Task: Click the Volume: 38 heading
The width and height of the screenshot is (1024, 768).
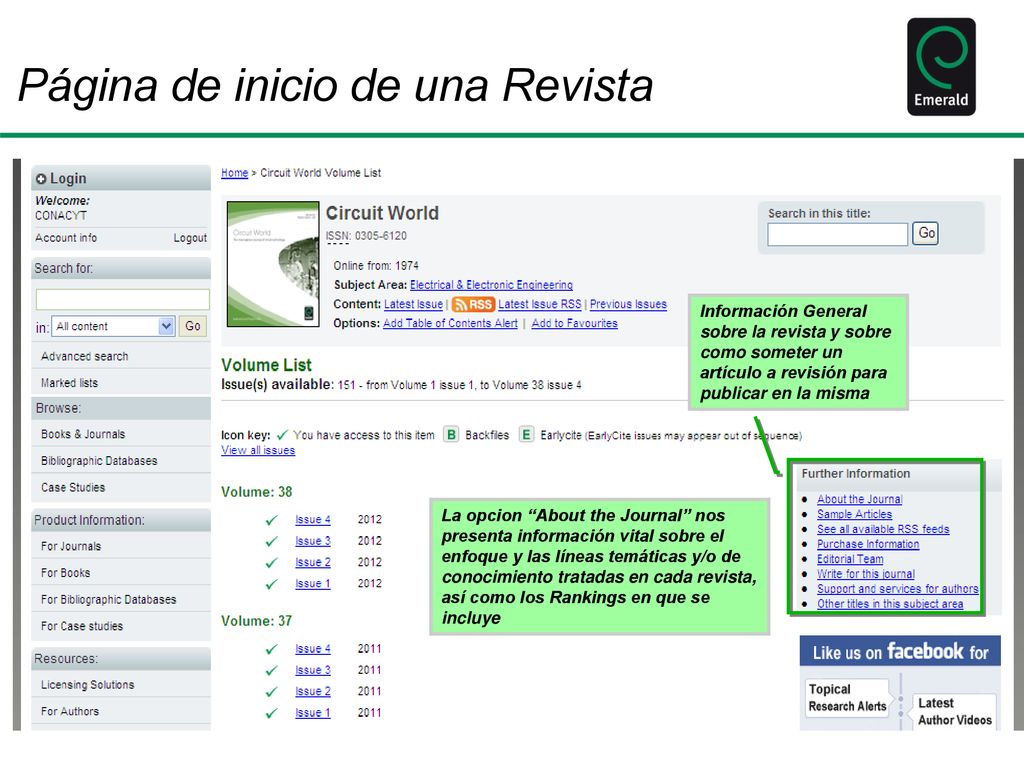Action: tap(257, 492)
